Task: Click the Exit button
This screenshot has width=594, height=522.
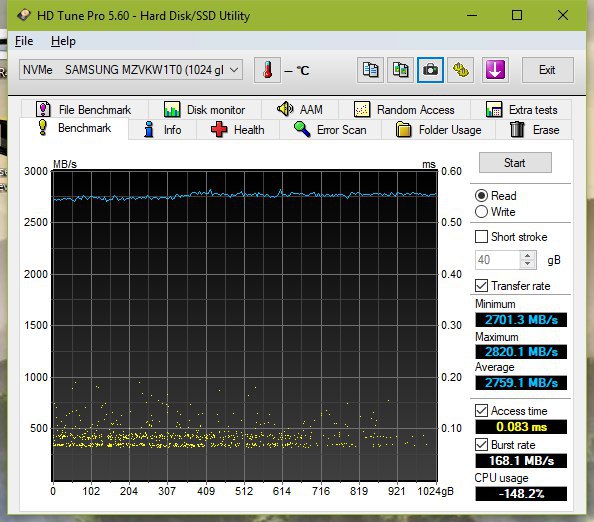Action: click(x=548, y=70)
